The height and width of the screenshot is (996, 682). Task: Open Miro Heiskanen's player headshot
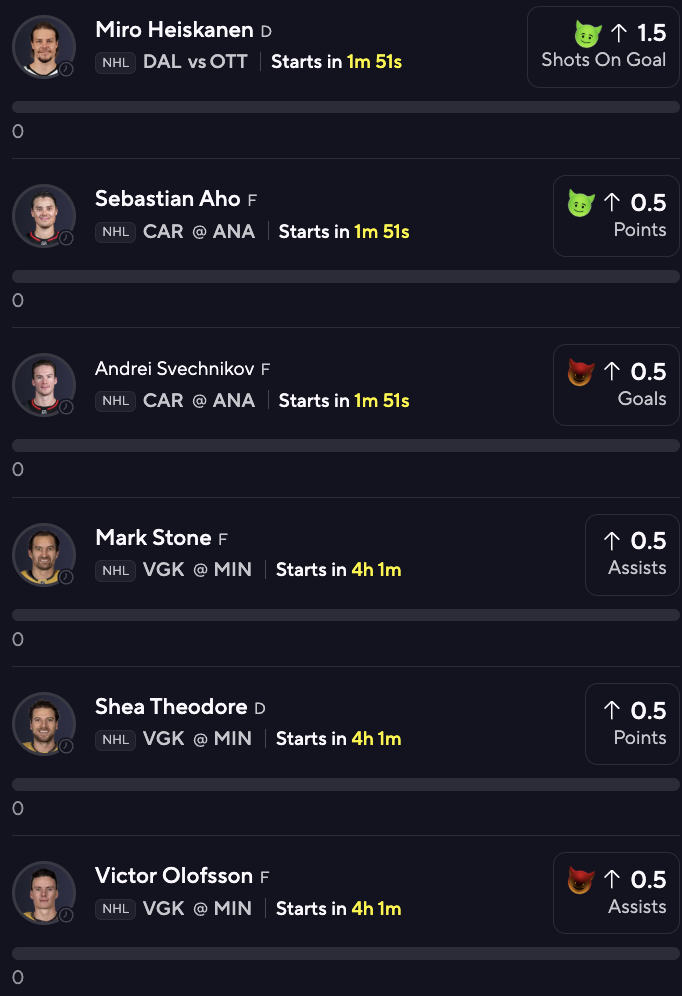tap(44, 46)
